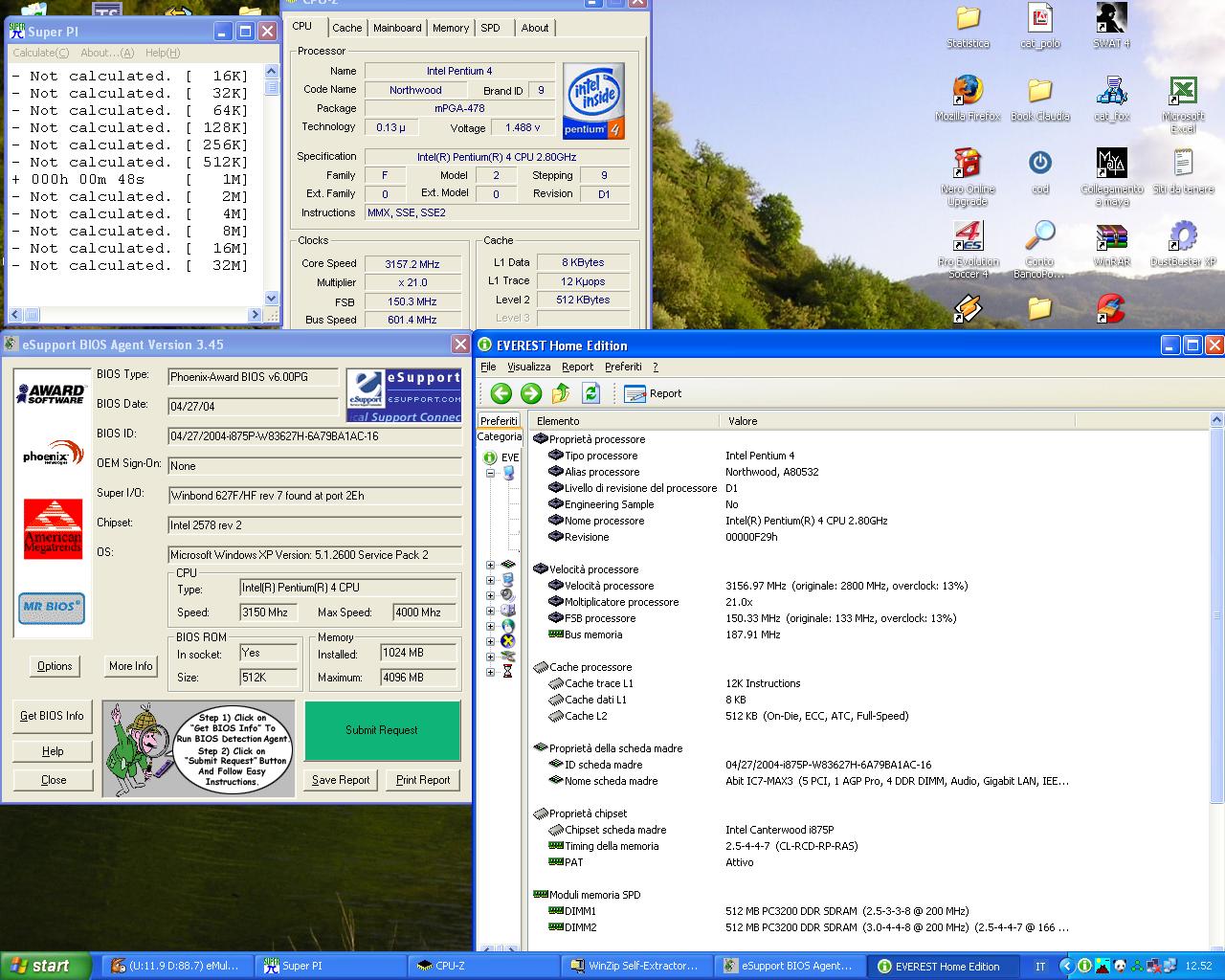The height and width of the screenshot is (980, 1225).
Task: Switch to the Cache tab in CPU-Z
Action: coord(346,28)
